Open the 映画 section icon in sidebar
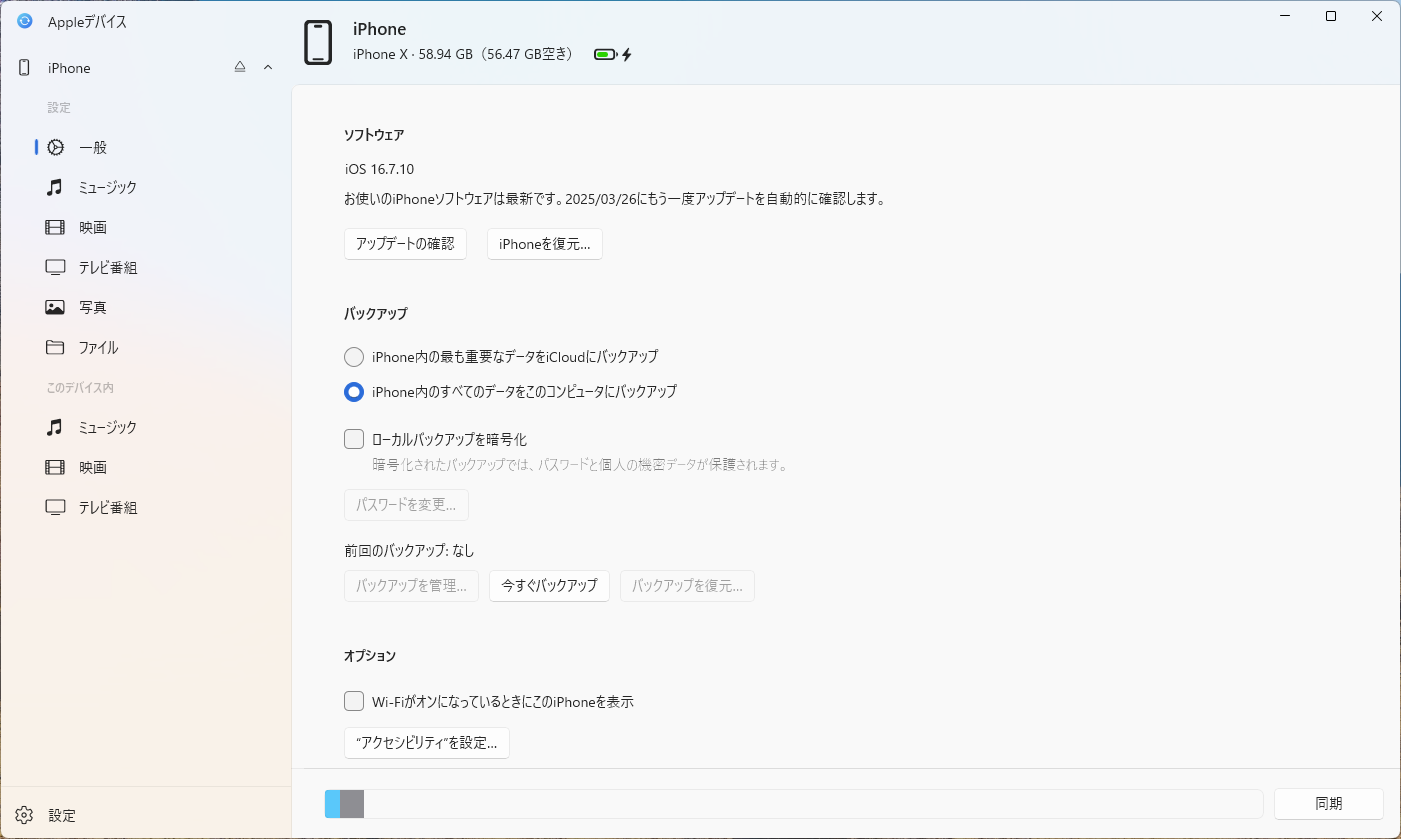This screenshot has width=1401, height=839. pos(54,227)
